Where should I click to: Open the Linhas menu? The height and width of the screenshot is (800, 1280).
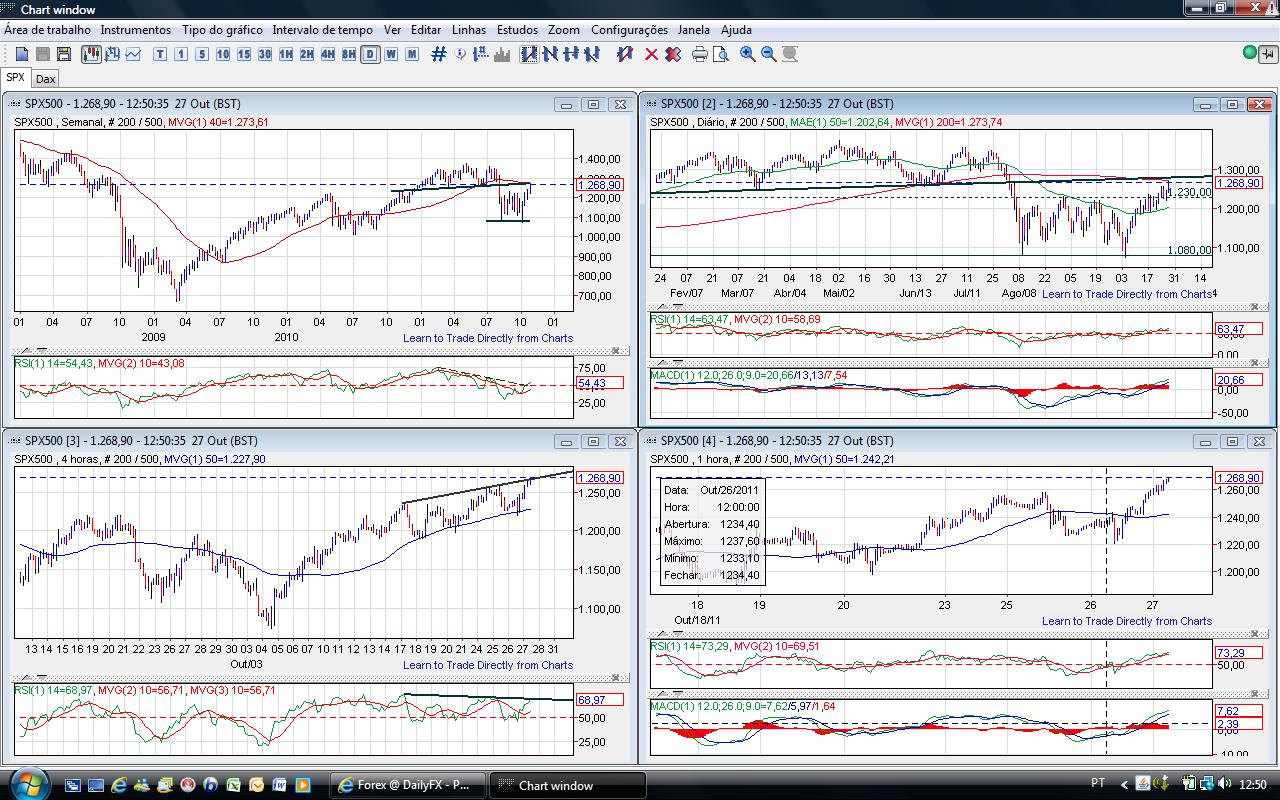point(469,30)
